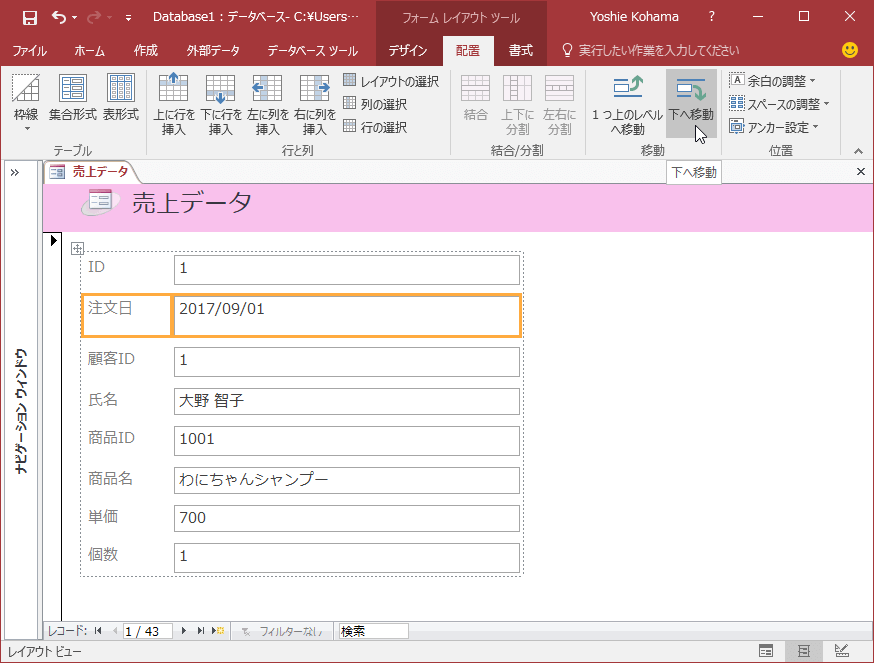Click the 商品ID field 1001
Screen dimensions: 874x663
pos(347,441)
